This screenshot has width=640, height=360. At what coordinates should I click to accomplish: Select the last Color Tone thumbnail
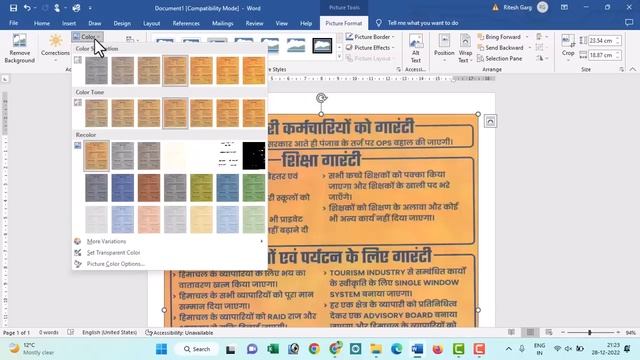point(253,113)
